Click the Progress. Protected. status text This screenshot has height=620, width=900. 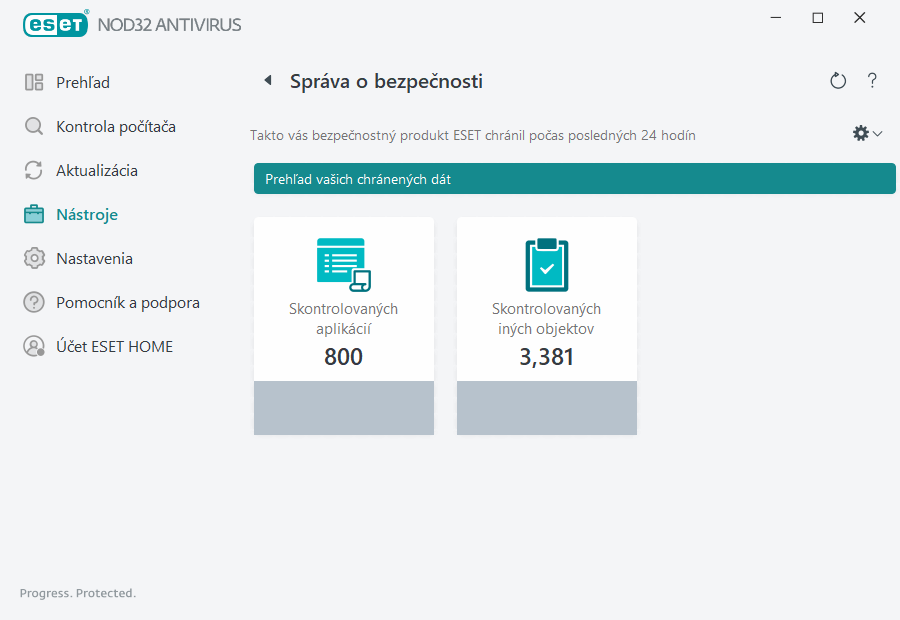(77, 593)
